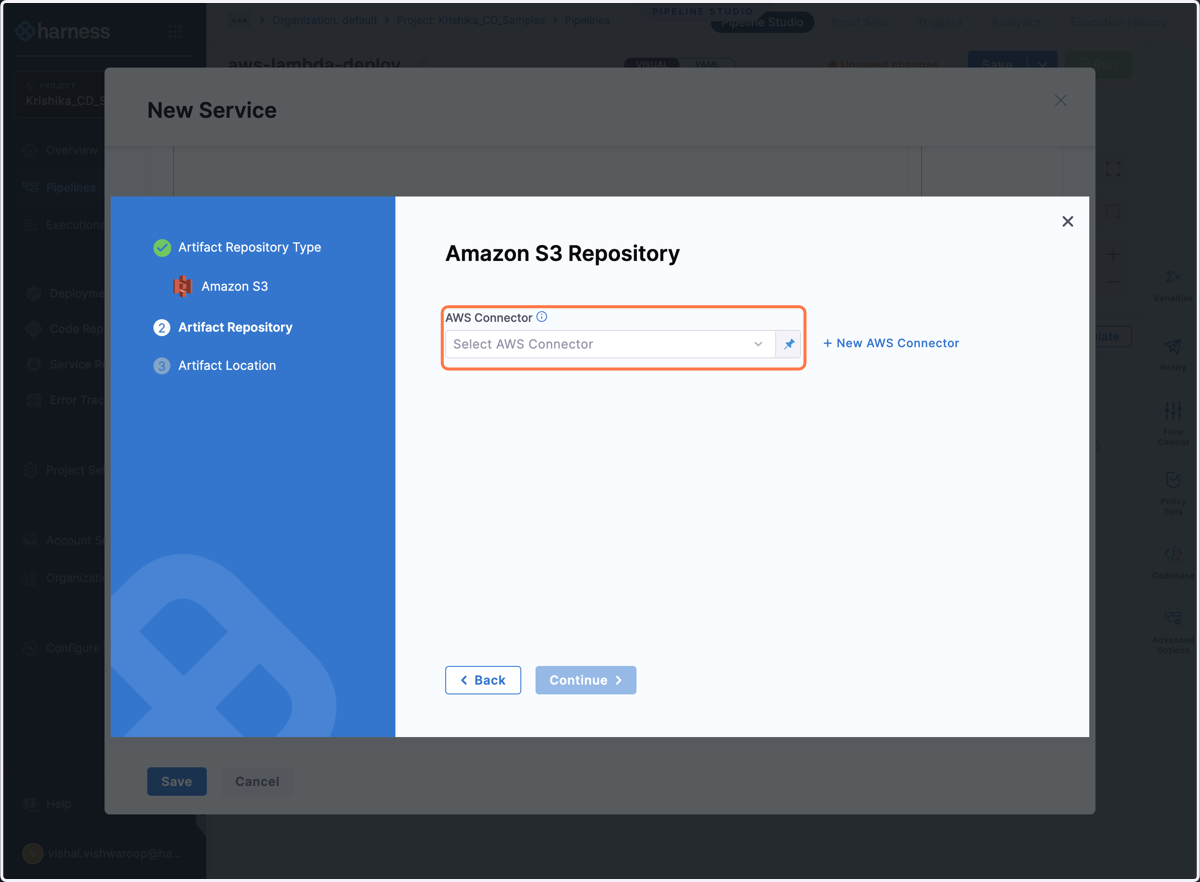
Task: Select the Artifact Location step
Action: 215,365
